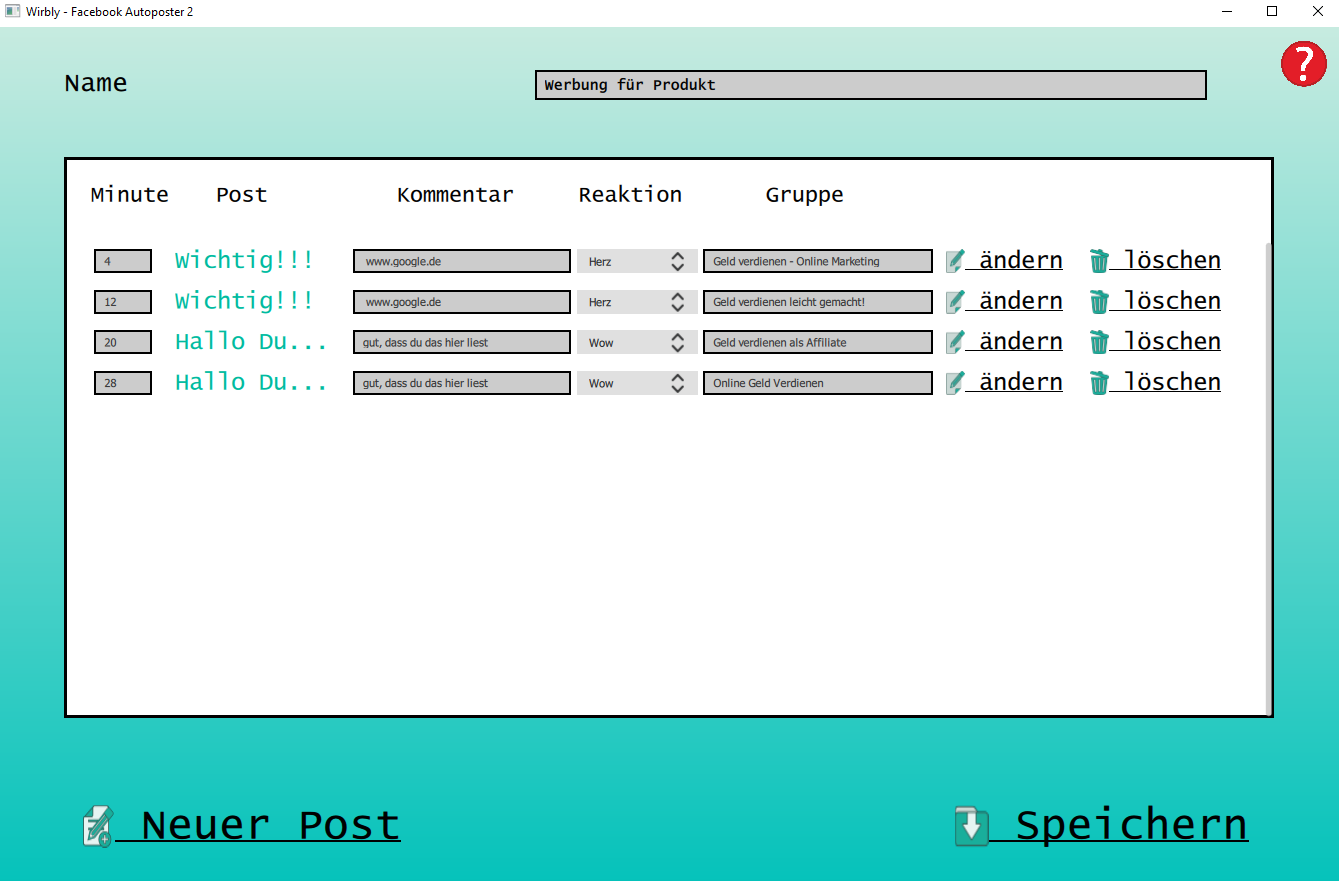Image resolution: width=1339 pixels, height=881 pixels.
Task: Click the pencil edit icon in the minute 28 row
Action: point(955,383)
